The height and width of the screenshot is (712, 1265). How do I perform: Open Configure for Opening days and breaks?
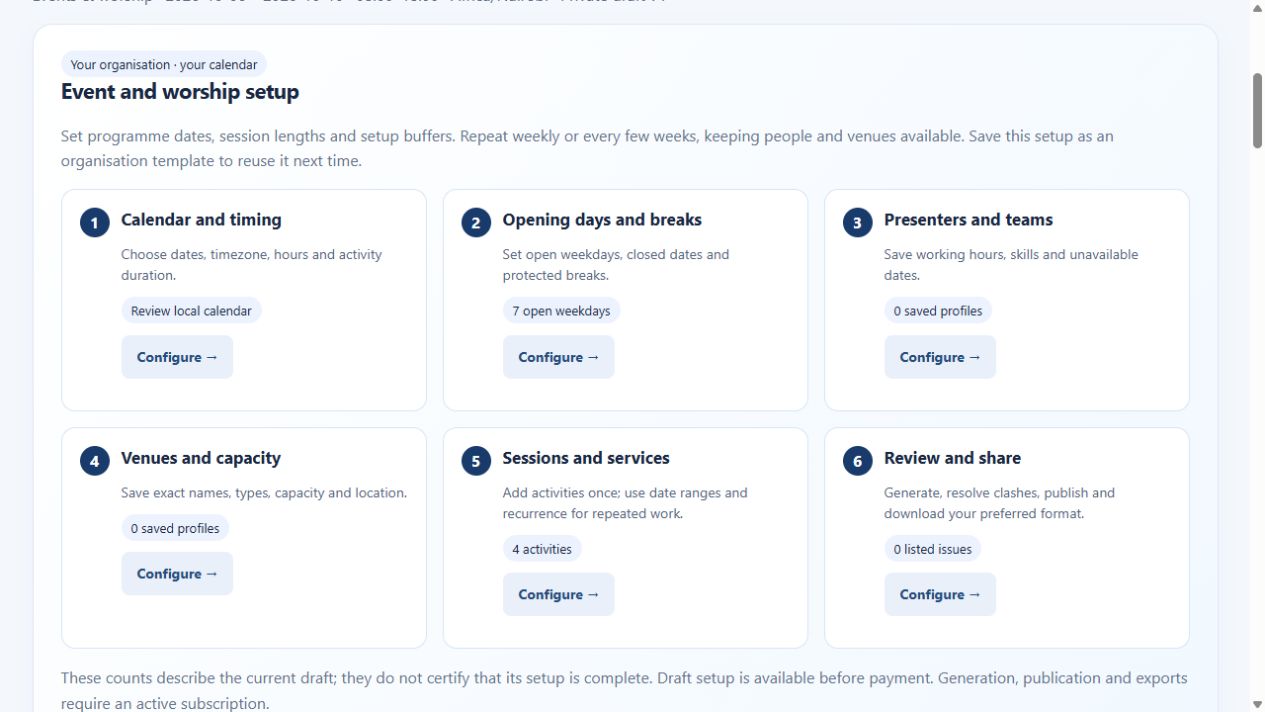(x=558, y=357)
